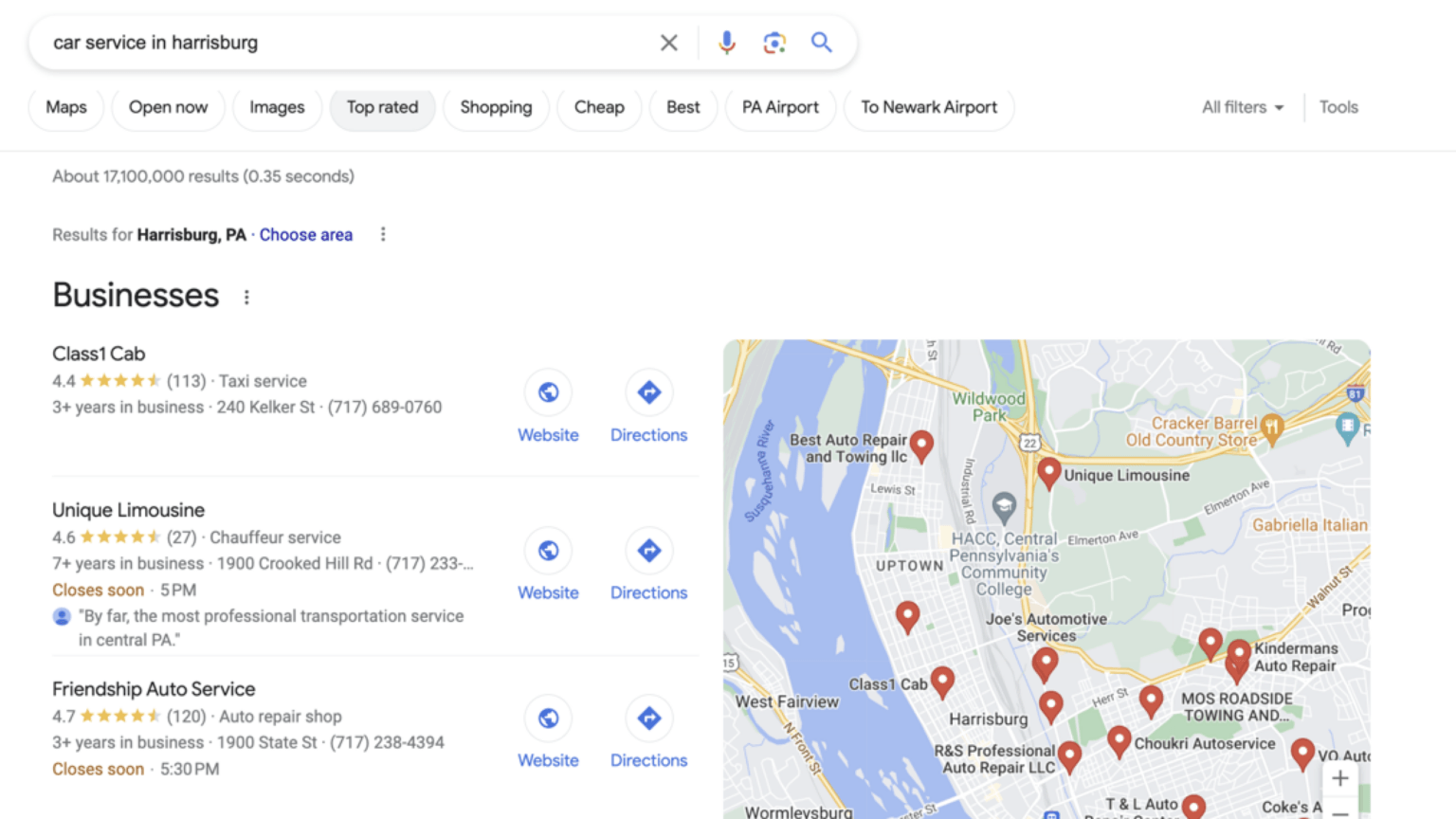Screen dimensions: 1456x819
Task: Open the Businesses options menu
Action: pos(246,297)
